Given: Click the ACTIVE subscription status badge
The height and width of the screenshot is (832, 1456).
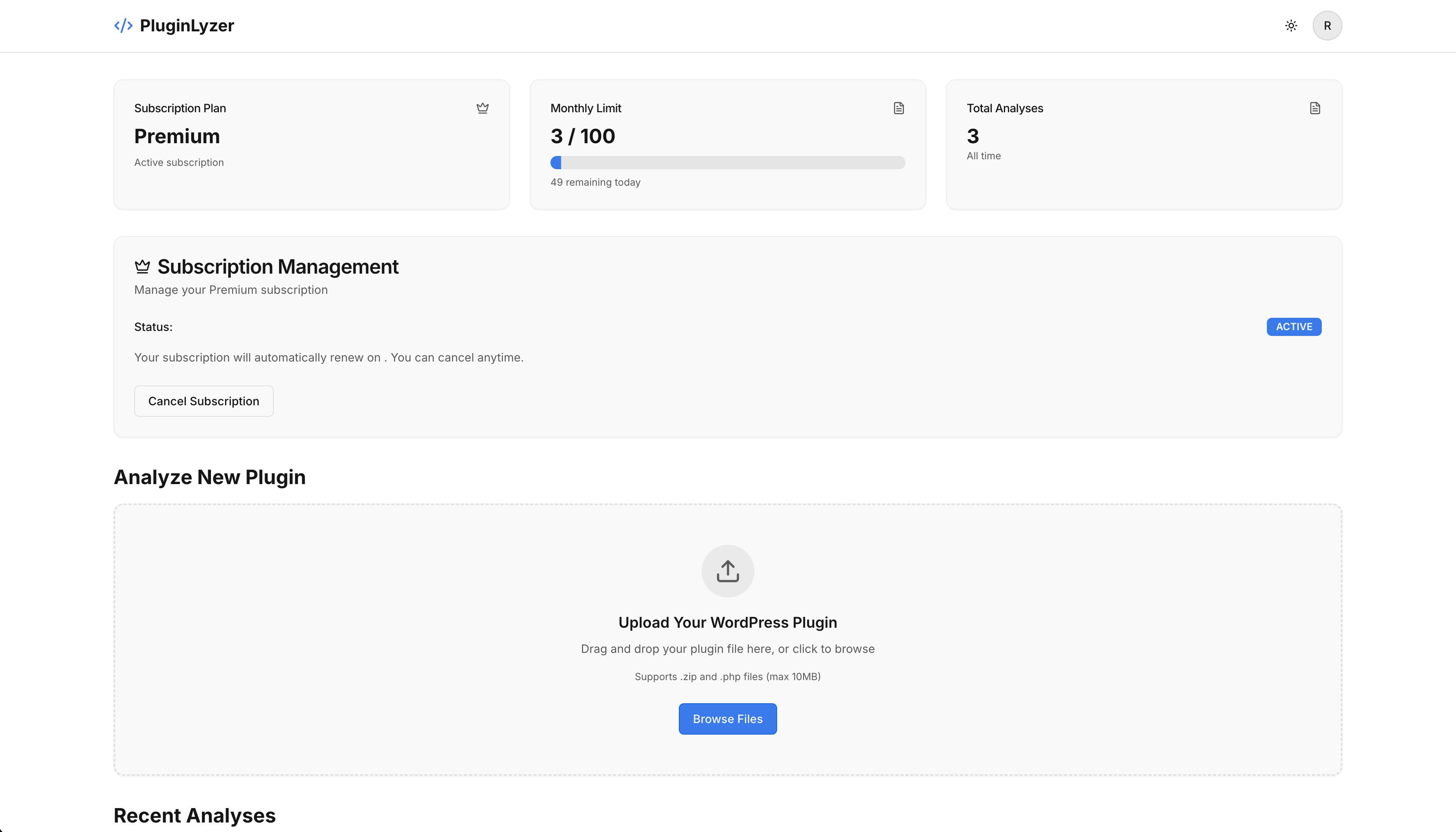Looking at the screenshot, I should [1293, 326].
